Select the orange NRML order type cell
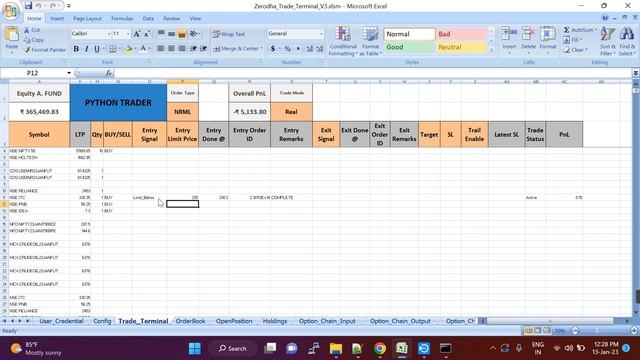This screenshot has width=640, height=360. (x=182, y=111)
